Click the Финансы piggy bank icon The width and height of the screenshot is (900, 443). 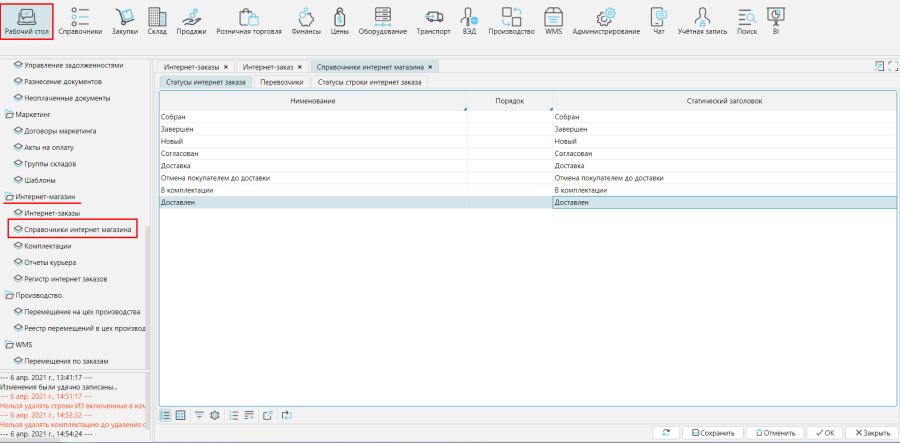click(307, 21)
